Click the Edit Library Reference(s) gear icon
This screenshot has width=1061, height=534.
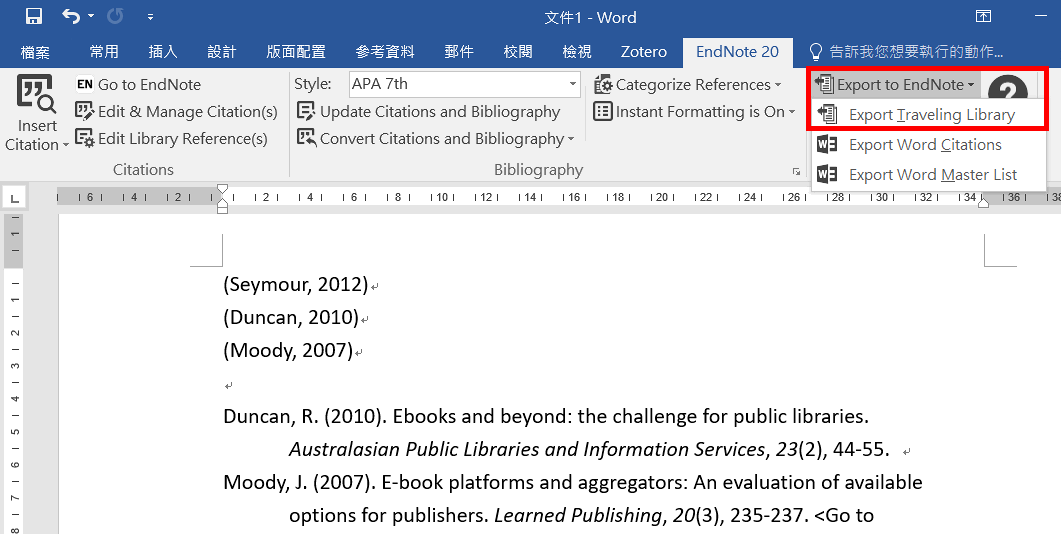point(85,138)
